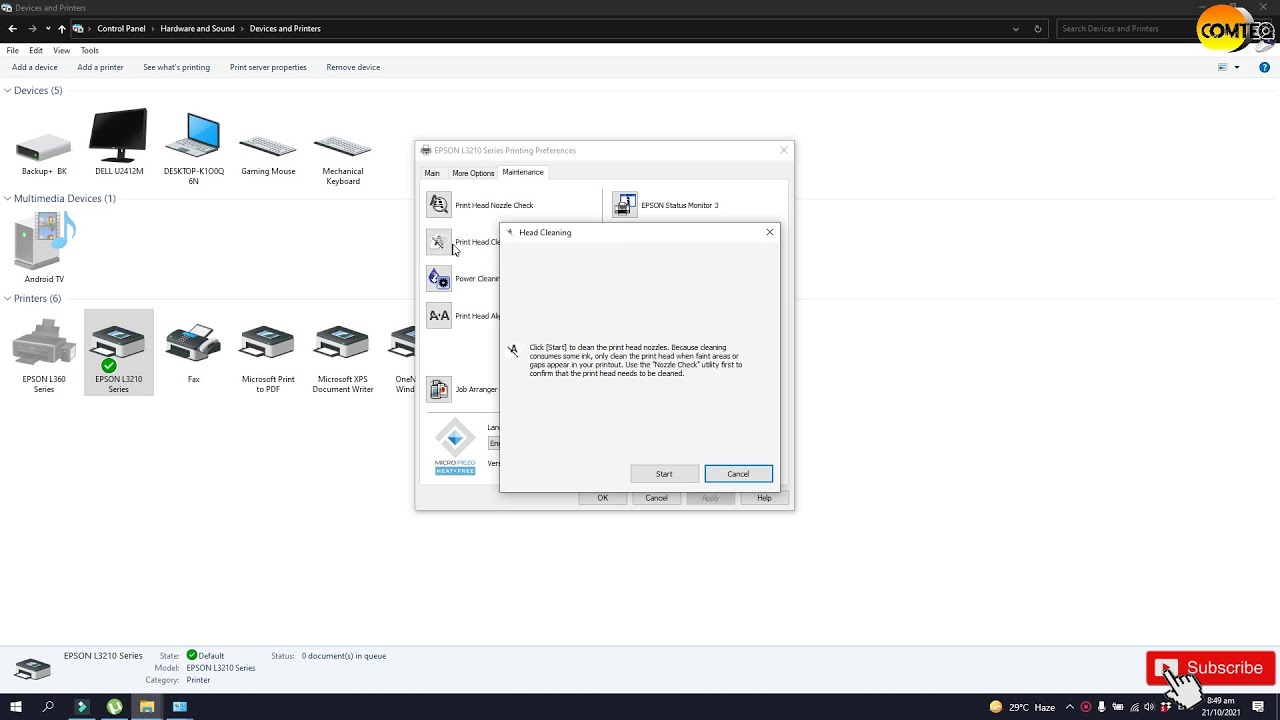Click Cancel in Printing Preferences window
Screen dimensions: 1280x720
click(x=656, y=498)
